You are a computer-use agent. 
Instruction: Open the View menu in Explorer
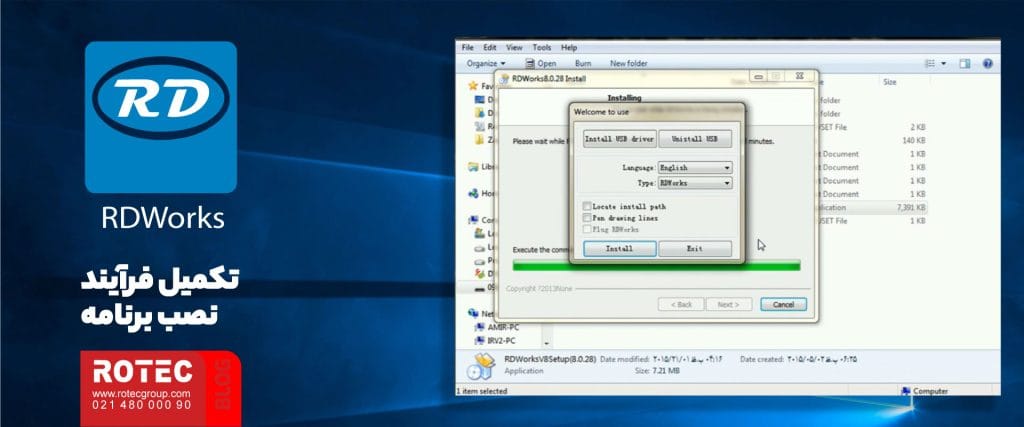pos(514,48)
